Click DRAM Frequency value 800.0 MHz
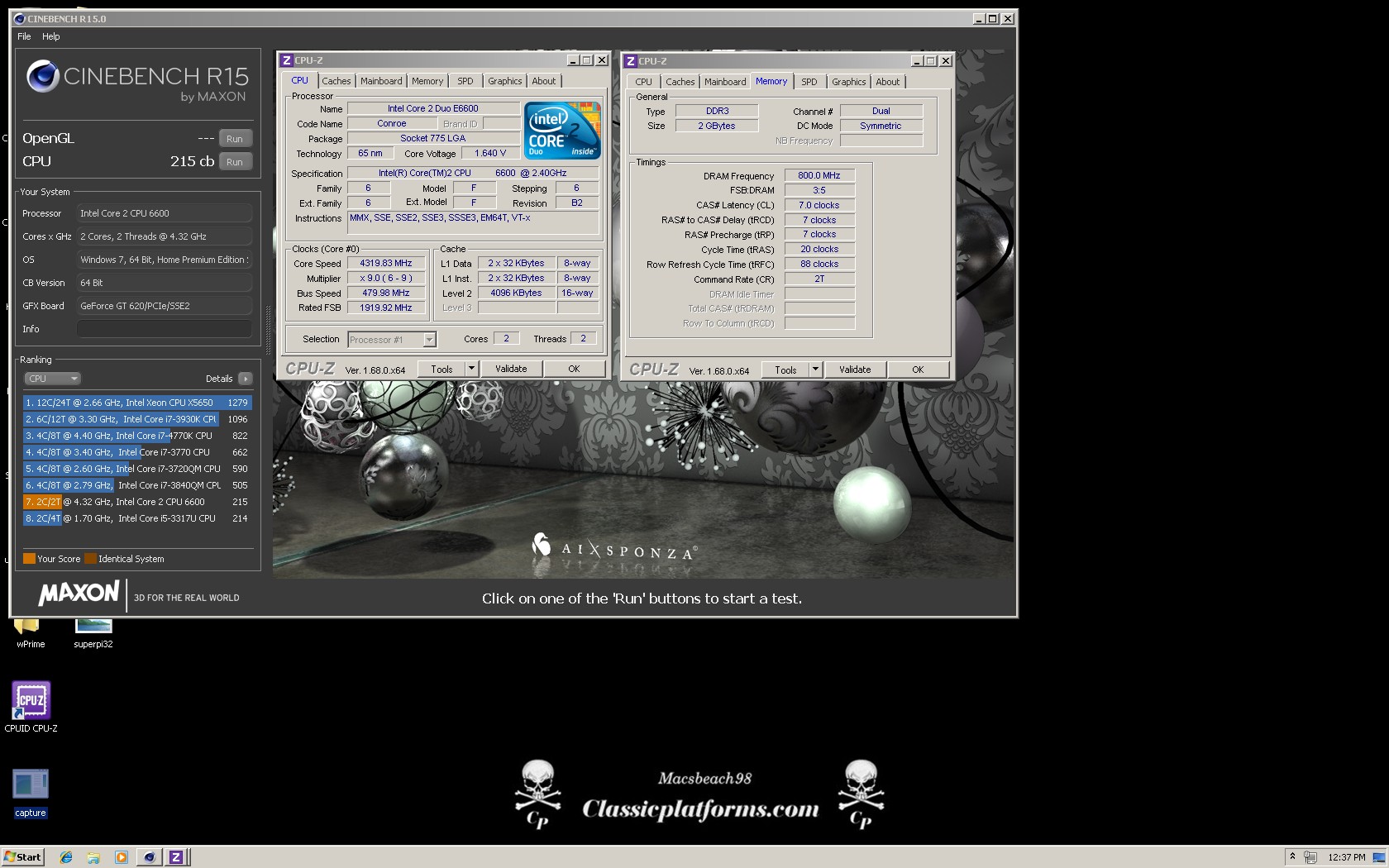 pos(819,176)
